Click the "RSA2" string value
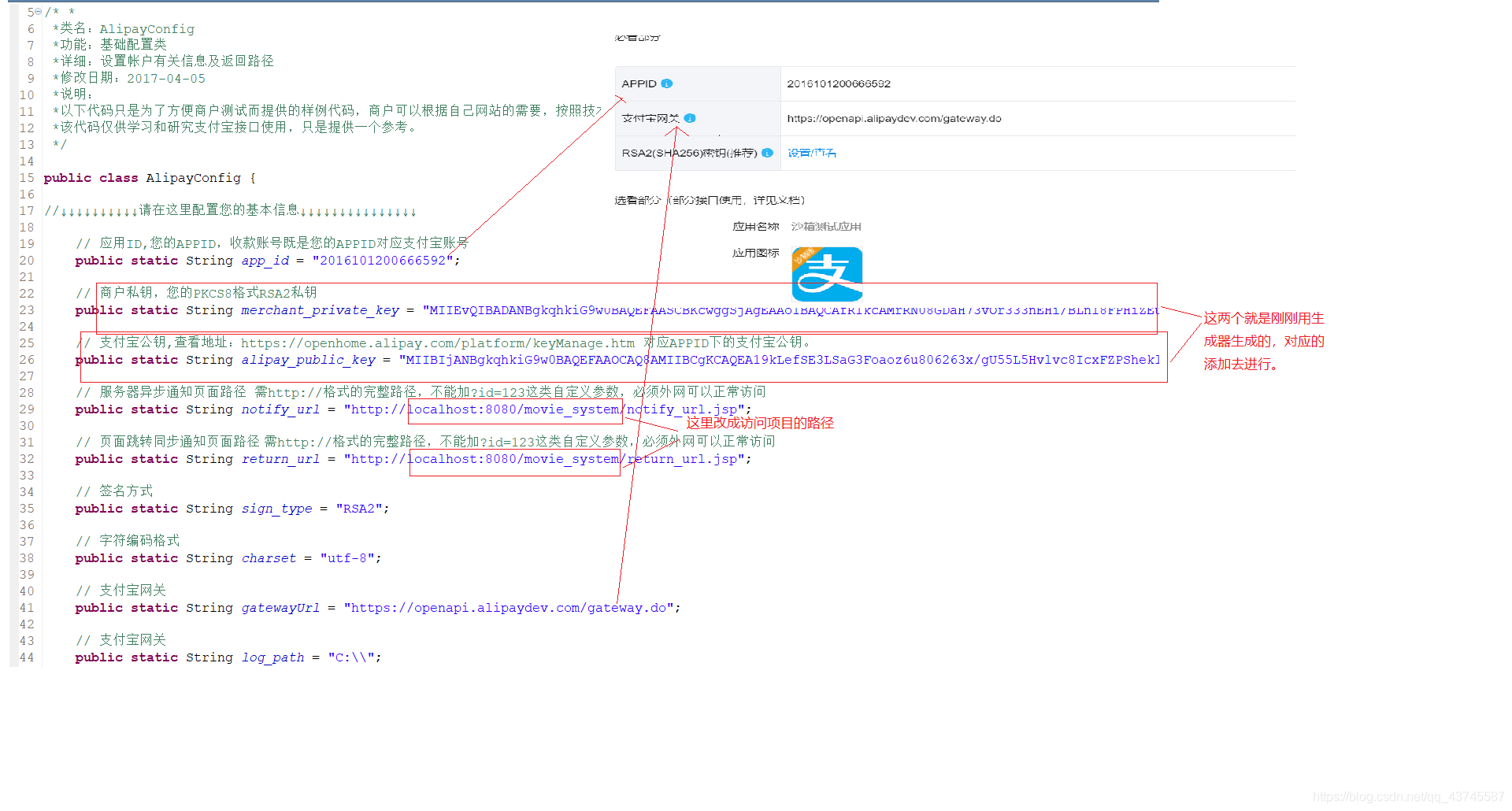Viewport: 1512px width, 811px height. pyautogui.click(x=359, y=509)
